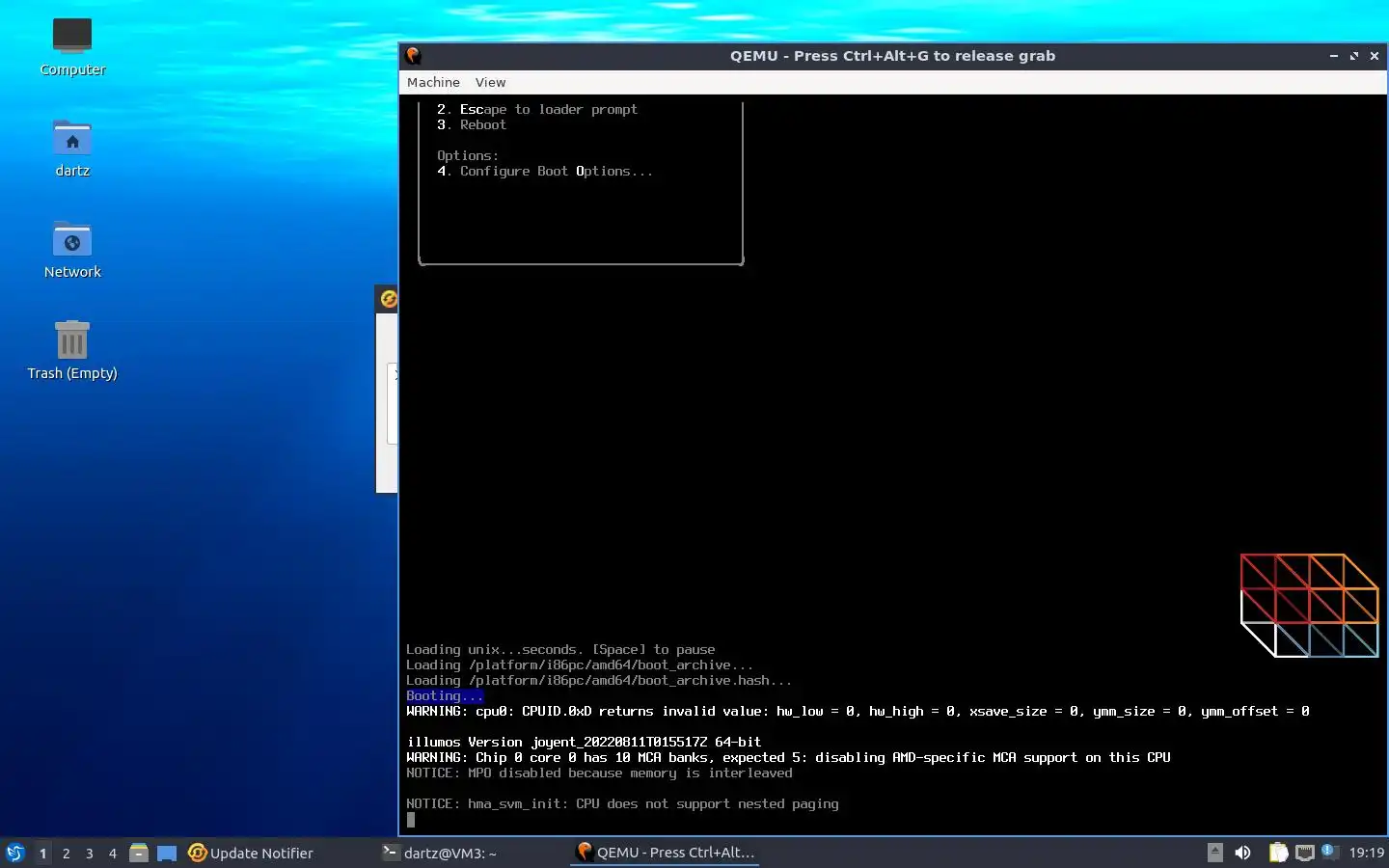Switch to workspace 1 in the pager
1389x868 pixels.
[x=42, y=854]
